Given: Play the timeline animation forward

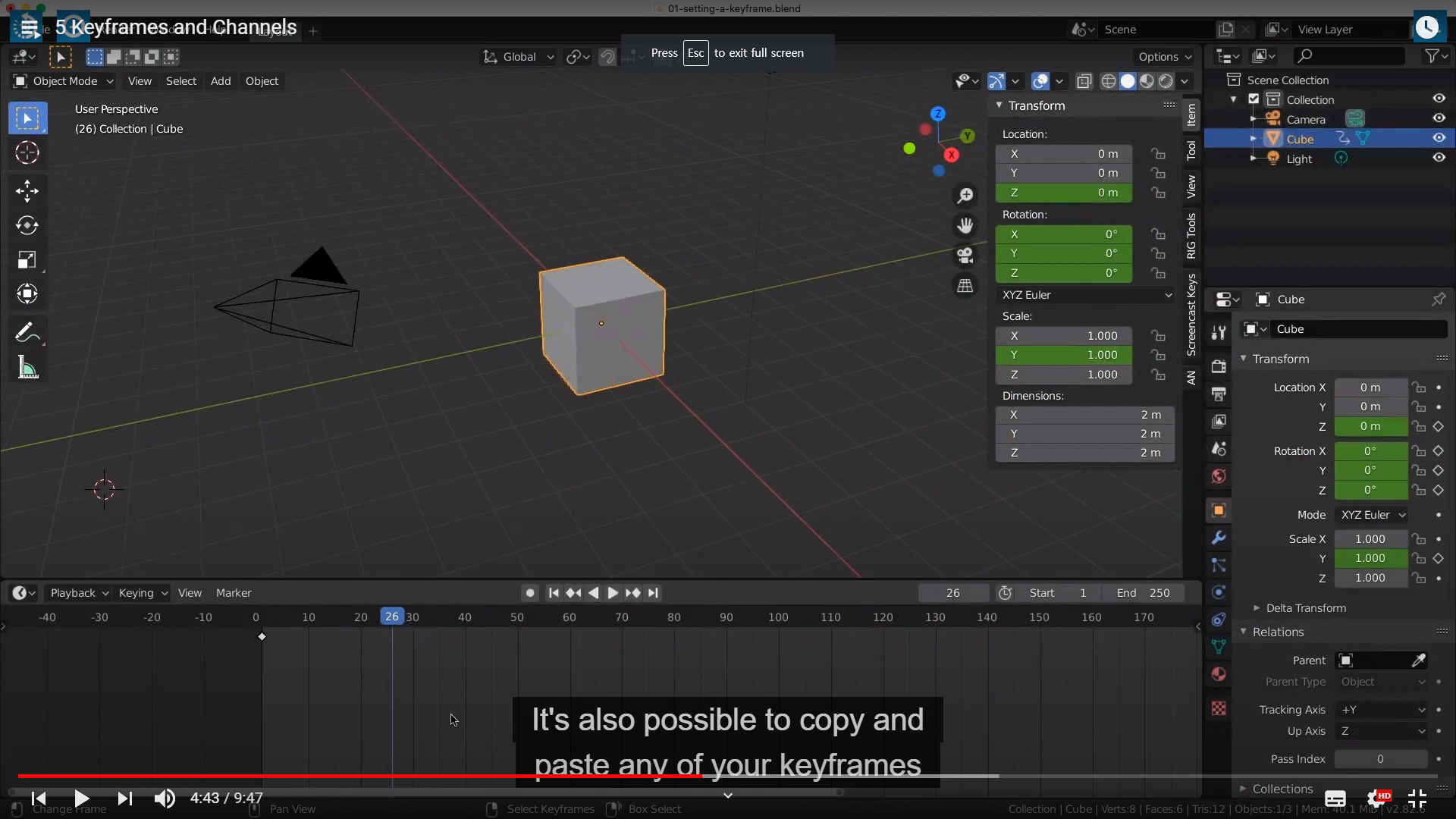Looking at the screenshot, I should [x=613, y=593].
